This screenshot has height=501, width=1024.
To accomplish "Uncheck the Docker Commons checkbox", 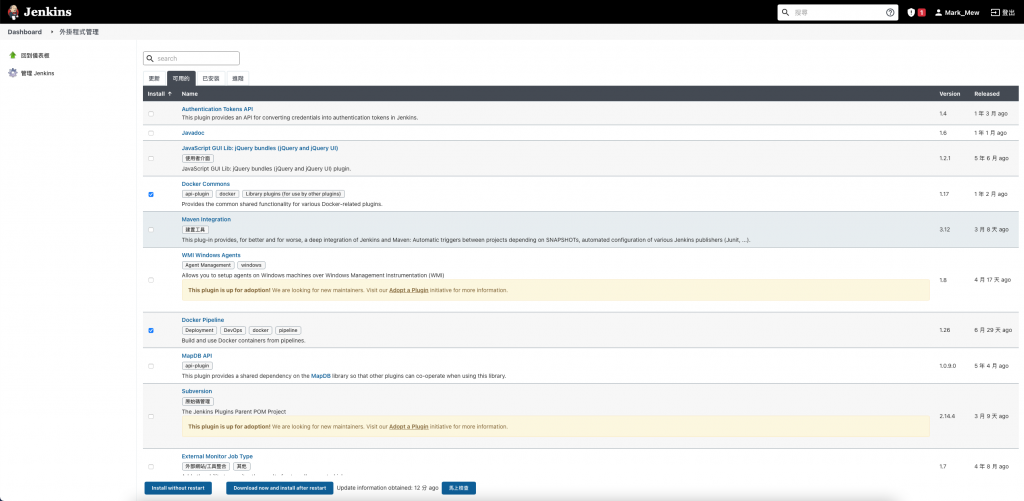I will pos(151,195).
